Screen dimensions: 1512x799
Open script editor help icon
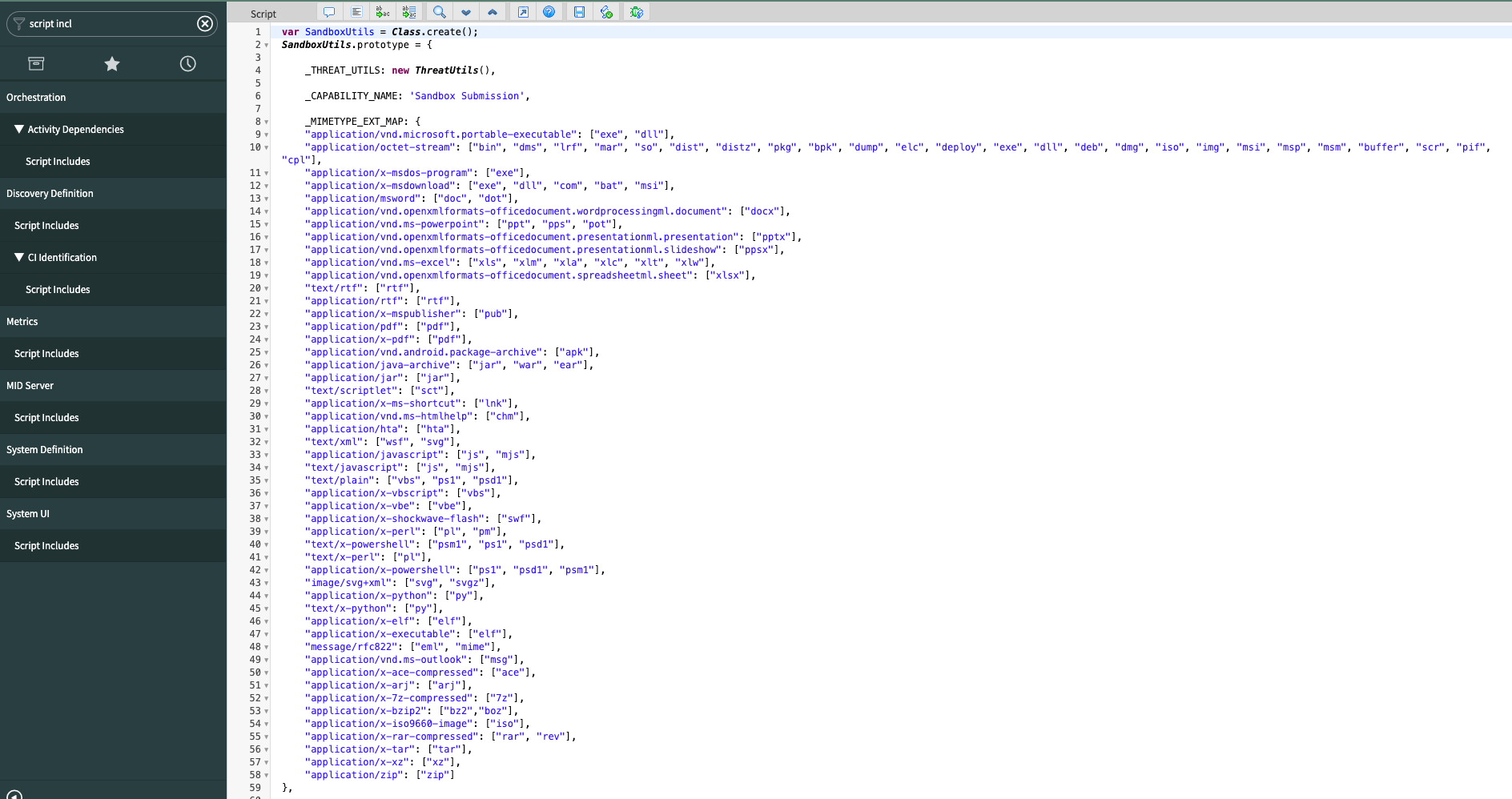point(549,12)
